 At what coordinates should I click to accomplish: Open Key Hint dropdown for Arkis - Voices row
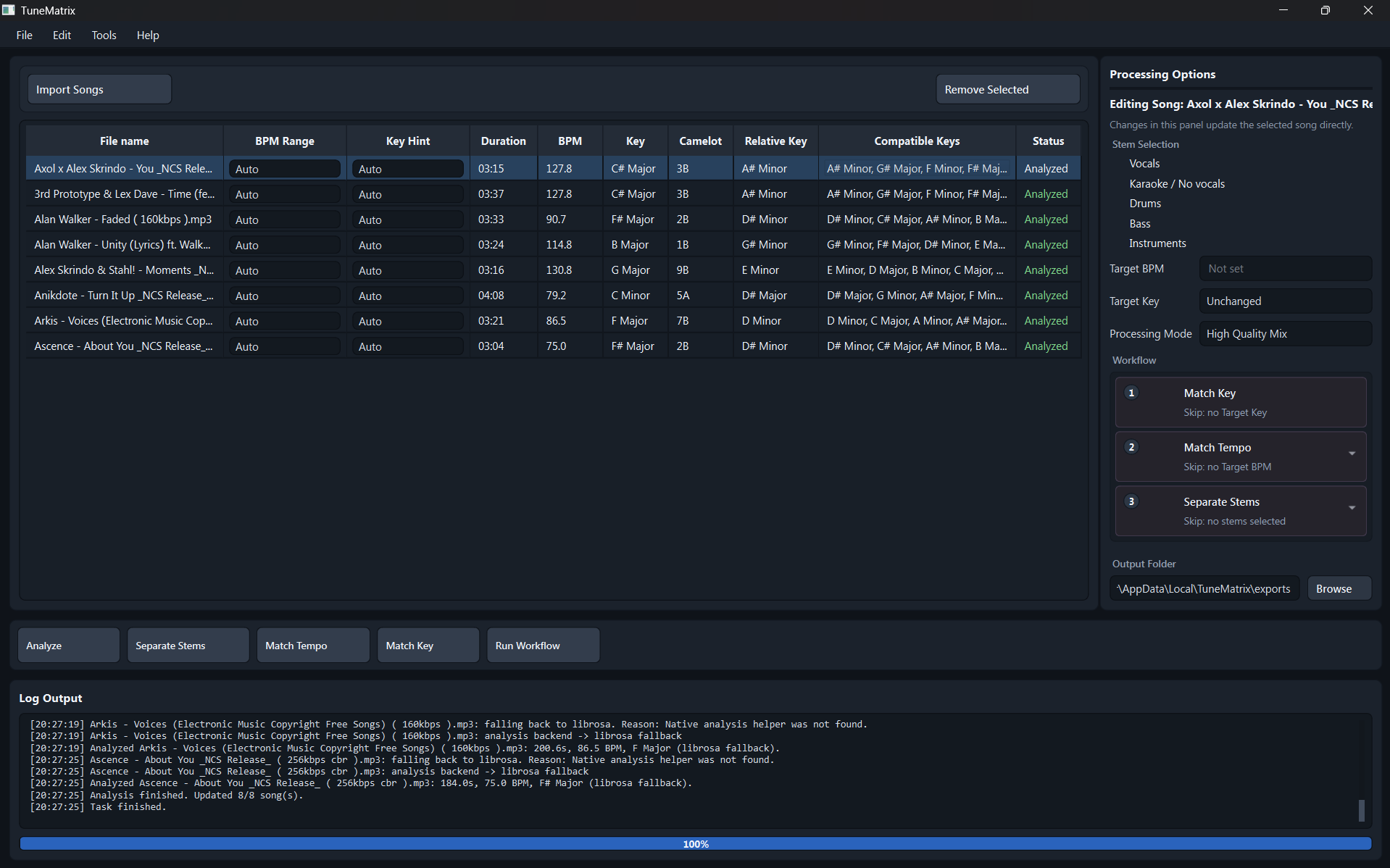tap(408, 321)
